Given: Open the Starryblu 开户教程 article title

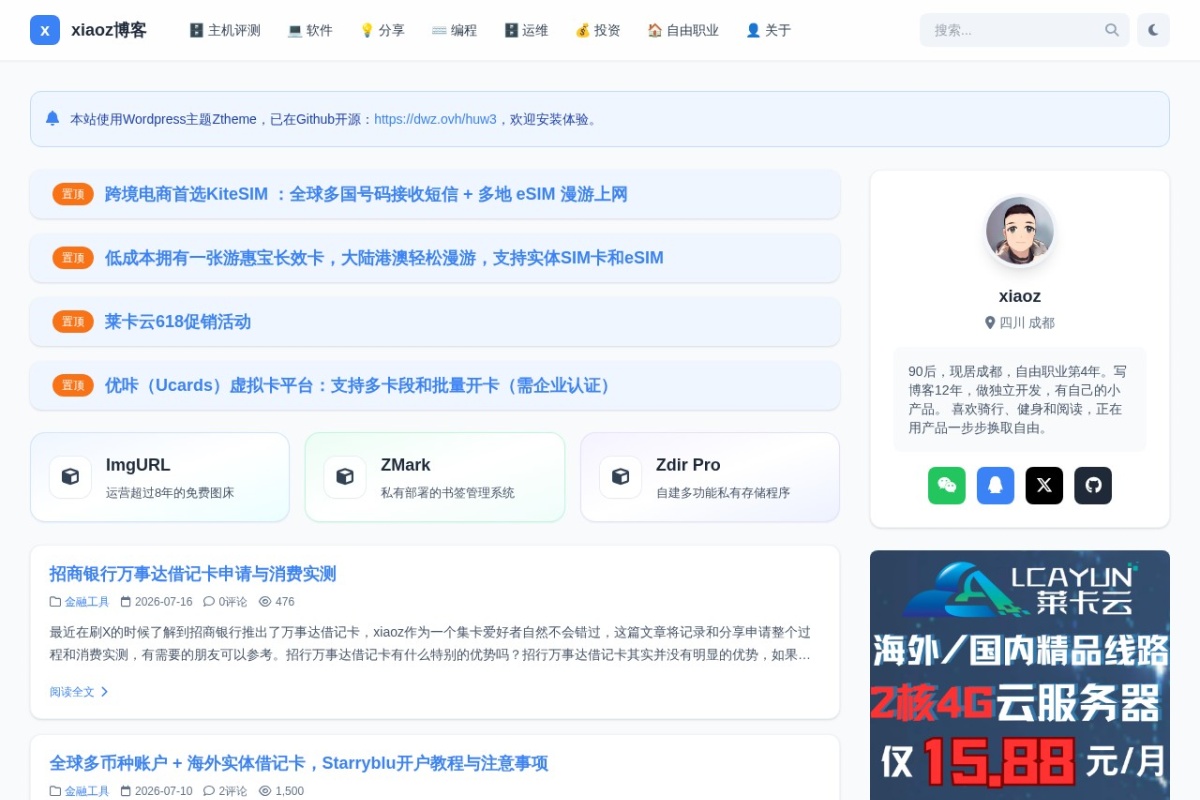Looking at the screenshot, I should pyautogui.click(x=299, y=763).
